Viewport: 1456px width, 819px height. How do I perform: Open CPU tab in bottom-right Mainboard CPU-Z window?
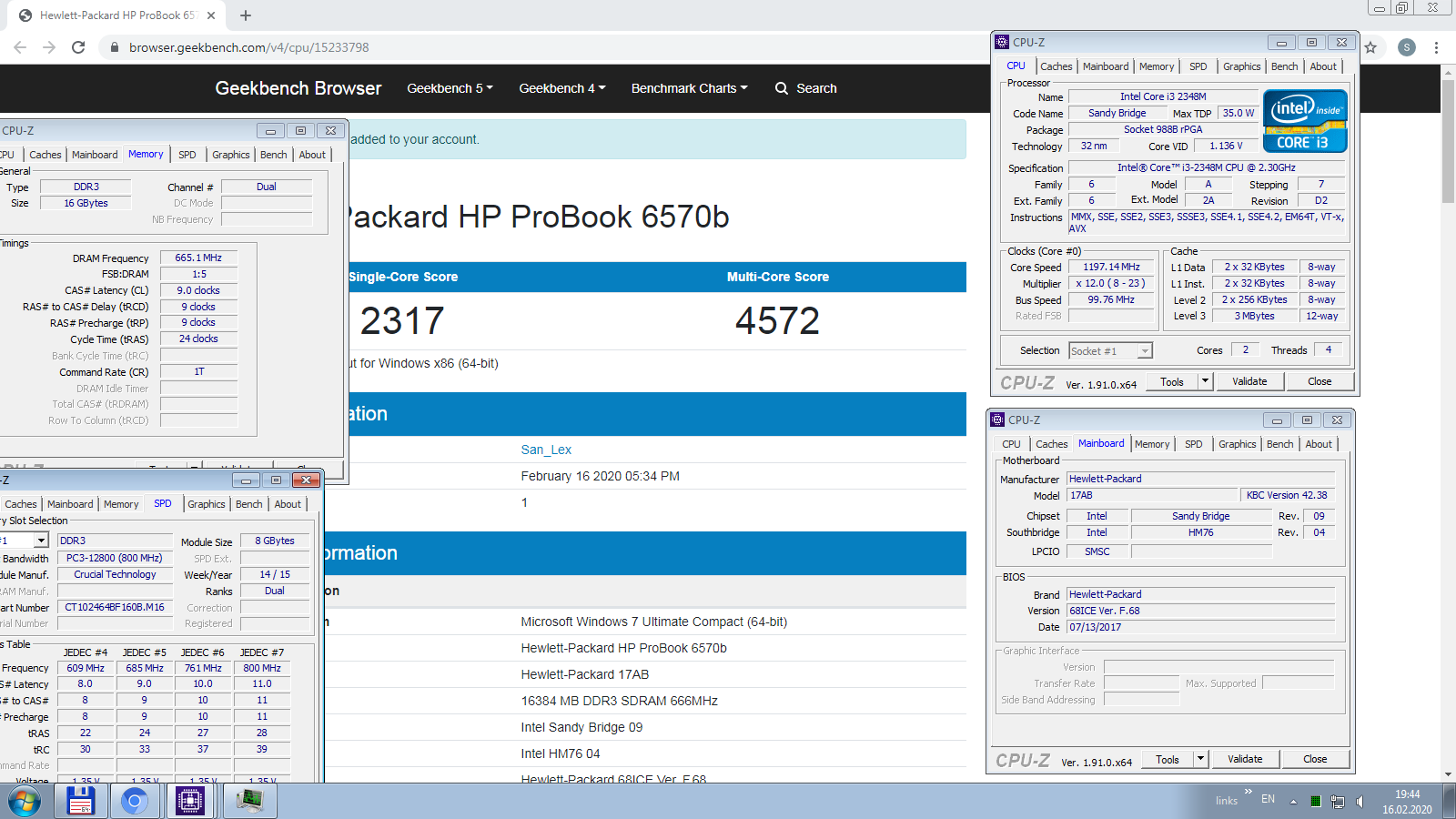click(x=1012, y=444)
